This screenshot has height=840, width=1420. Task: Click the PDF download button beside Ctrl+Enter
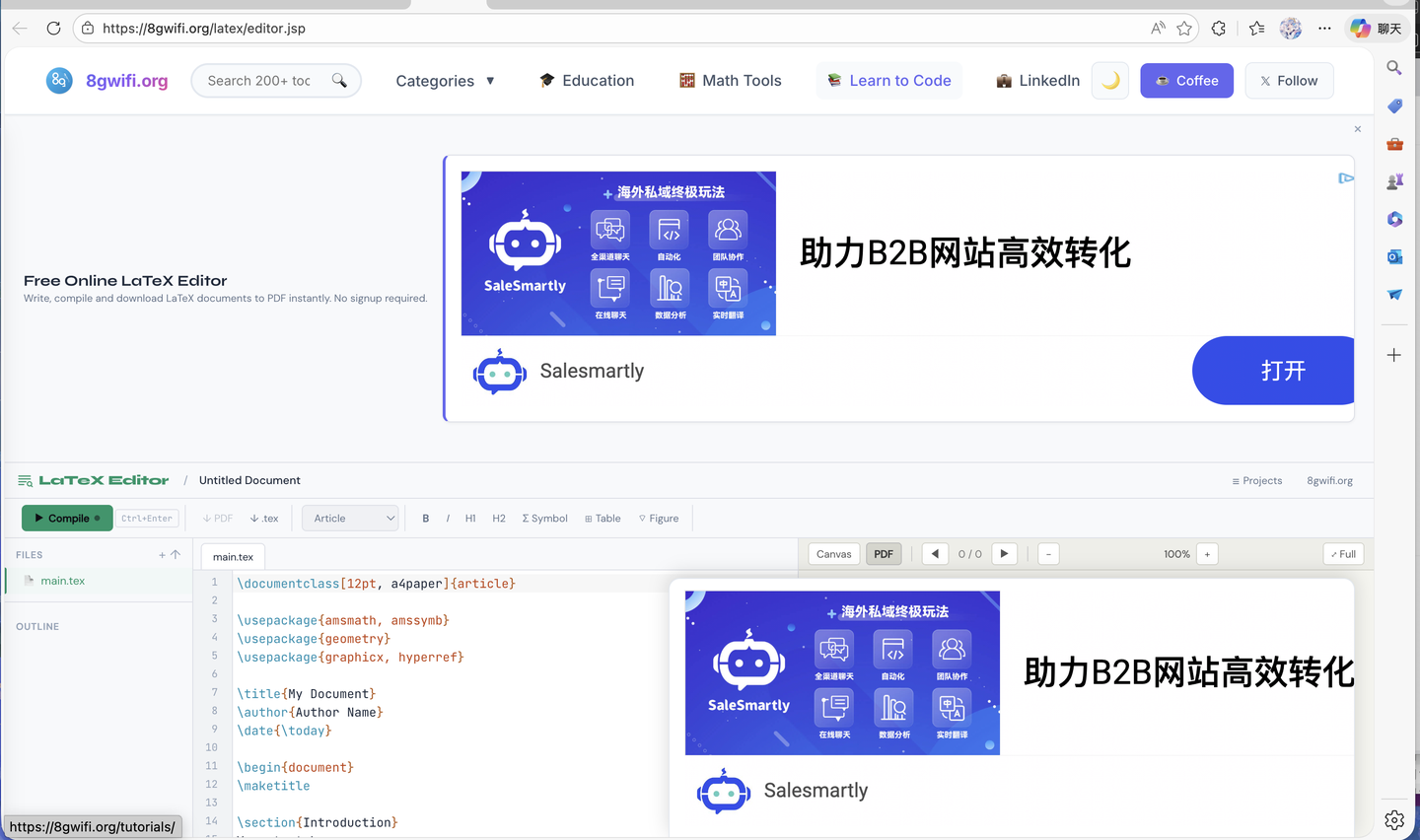pos(218,519)
